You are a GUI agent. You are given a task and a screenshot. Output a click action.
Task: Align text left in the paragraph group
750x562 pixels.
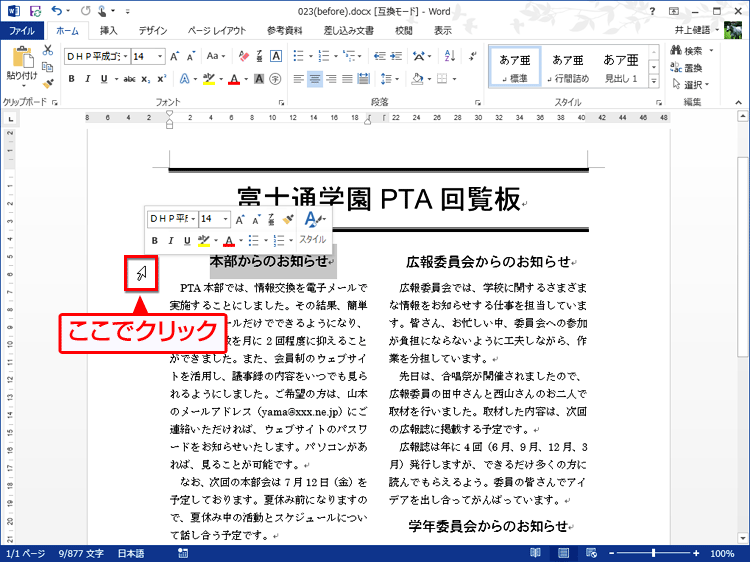click(x=298, y=79)
